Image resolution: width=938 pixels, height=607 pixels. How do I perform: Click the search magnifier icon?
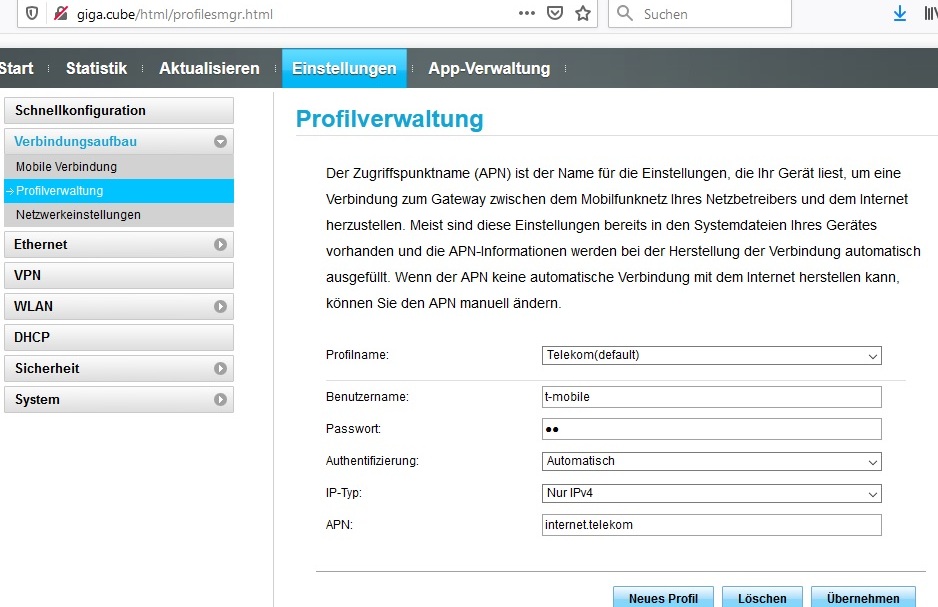pyautogui.click(x=626, y=14)
